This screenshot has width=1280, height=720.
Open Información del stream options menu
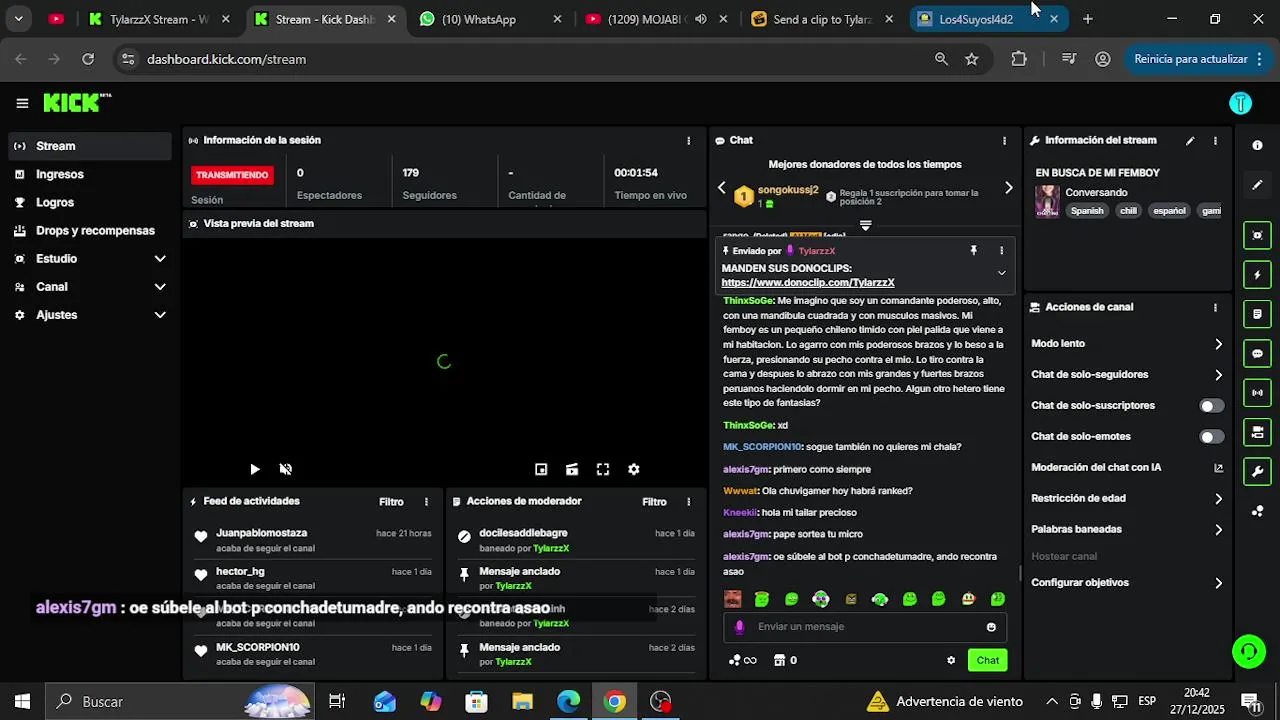tap(1215, 141)
